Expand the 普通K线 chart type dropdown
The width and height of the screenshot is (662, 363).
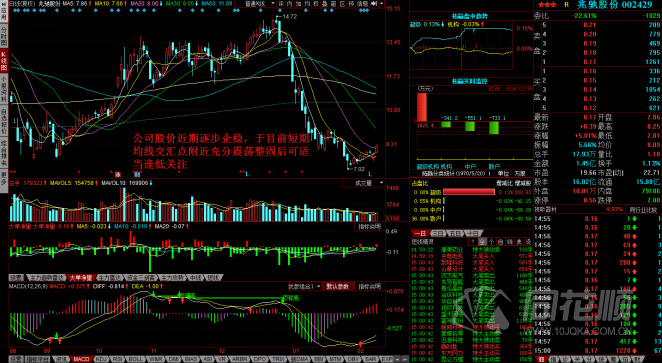(260, 3)
